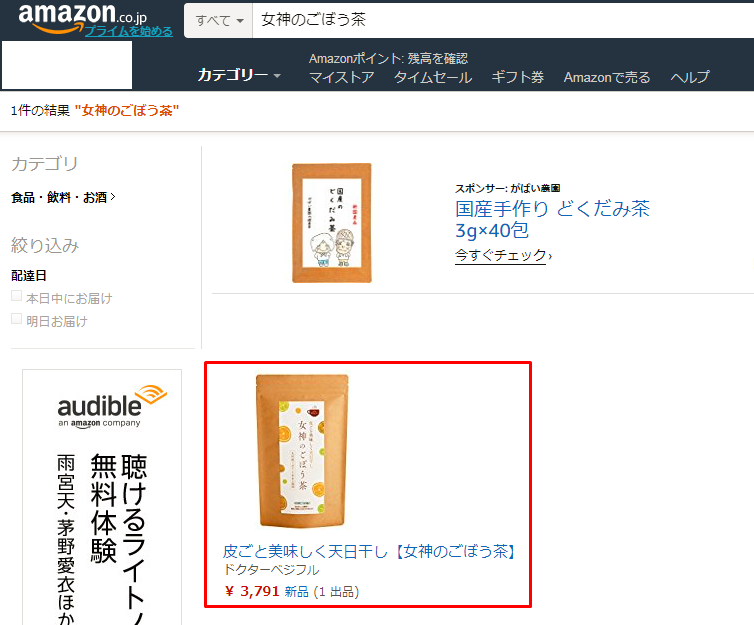This screenshot has height=625, width=754.
Task: Open the タイムセール nav item
Action: (433, 77)
